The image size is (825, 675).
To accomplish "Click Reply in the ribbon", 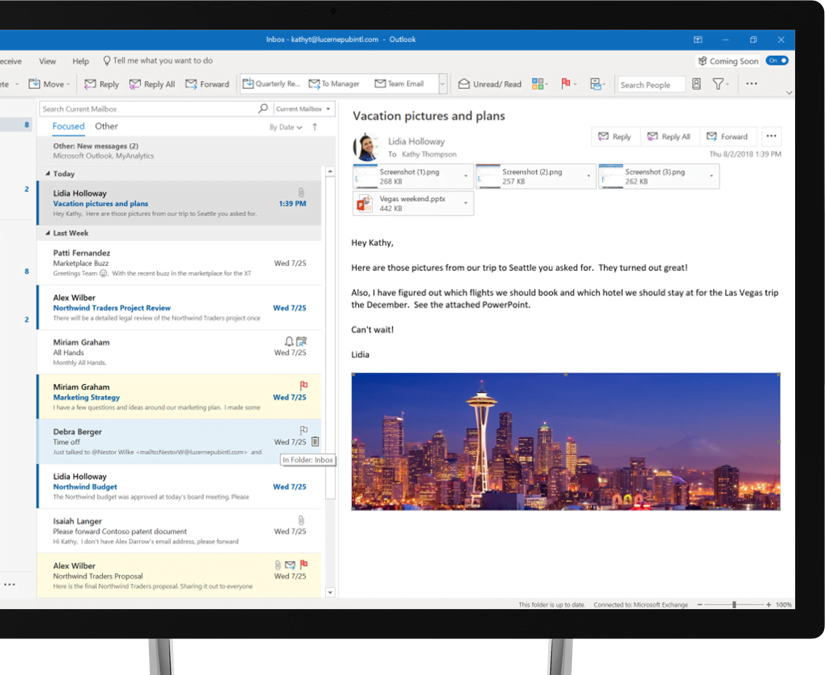I will coord(102,84).
